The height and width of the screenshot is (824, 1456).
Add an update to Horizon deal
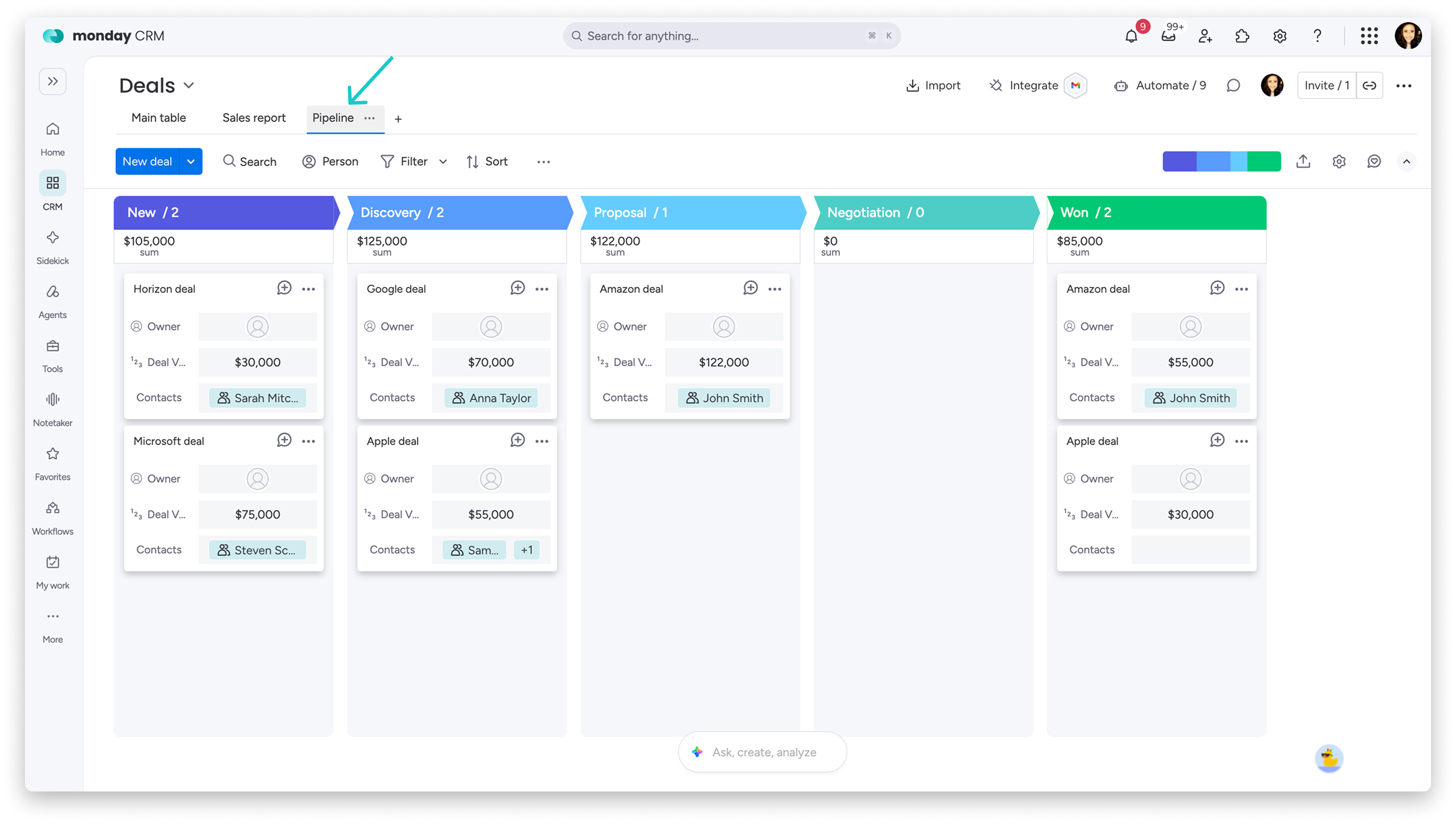pos(284,288)
